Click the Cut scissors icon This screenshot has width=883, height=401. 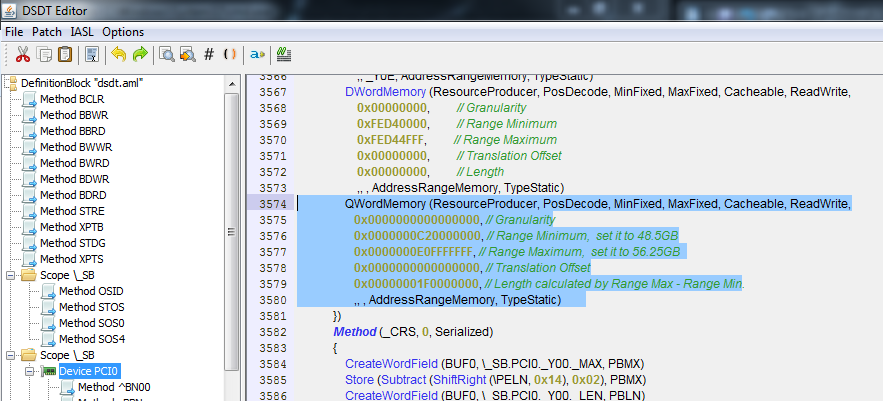(22, 55)
